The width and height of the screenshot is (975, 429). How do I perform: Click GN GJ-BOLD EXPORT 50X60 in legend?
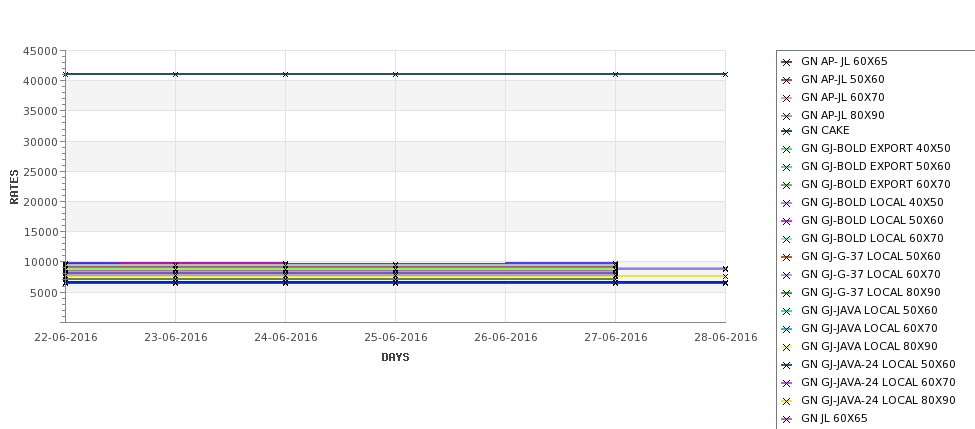(x=876, y=167)
